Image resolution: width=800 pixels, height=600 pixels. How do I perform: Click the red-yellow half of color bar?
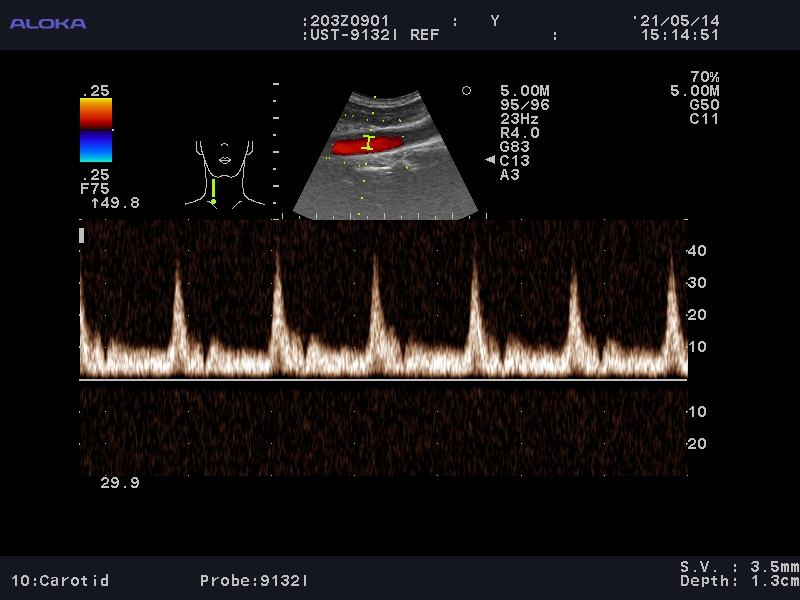(96, 114)
